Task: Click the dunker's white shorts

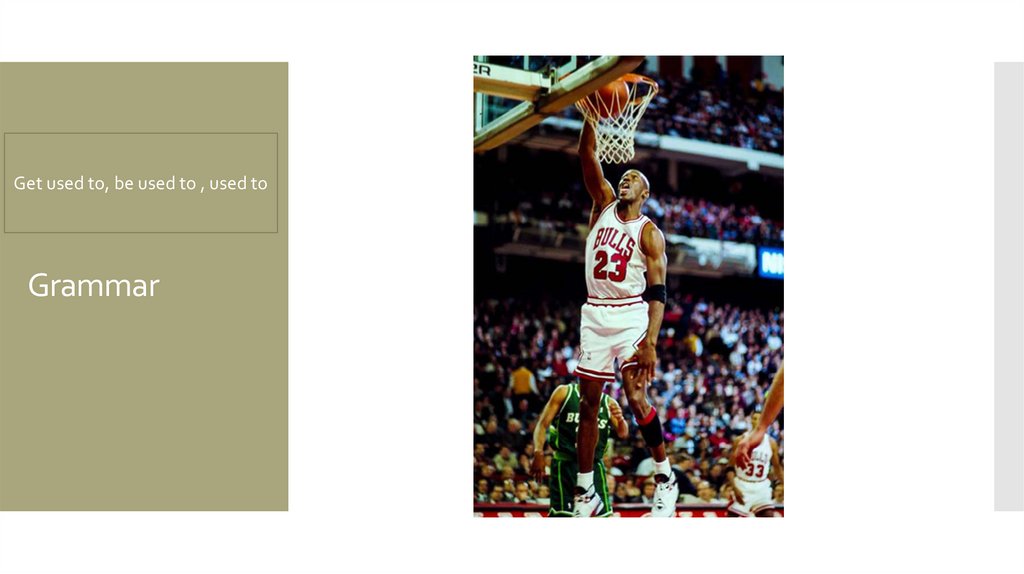Action: click(611, 338)
